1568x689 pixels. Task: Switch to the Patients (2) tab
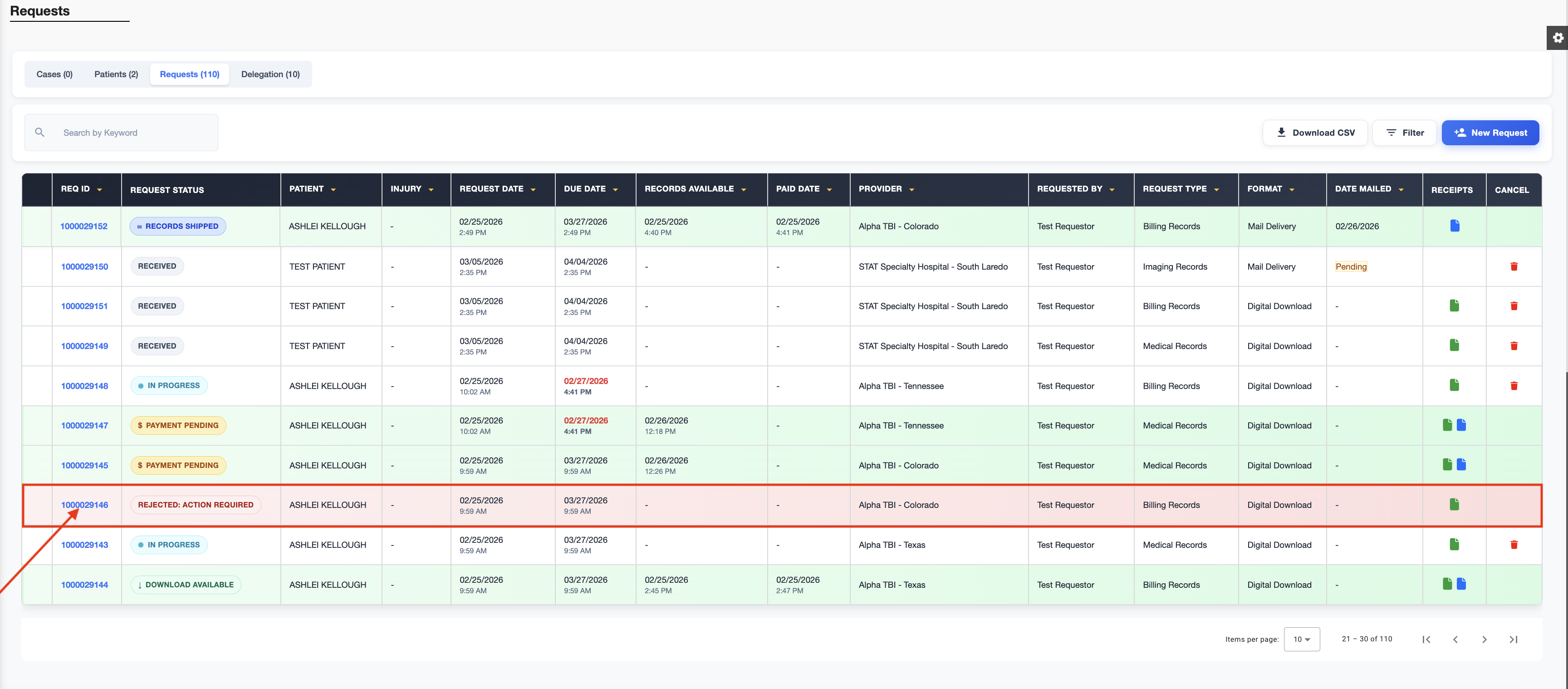pos(116,74)
